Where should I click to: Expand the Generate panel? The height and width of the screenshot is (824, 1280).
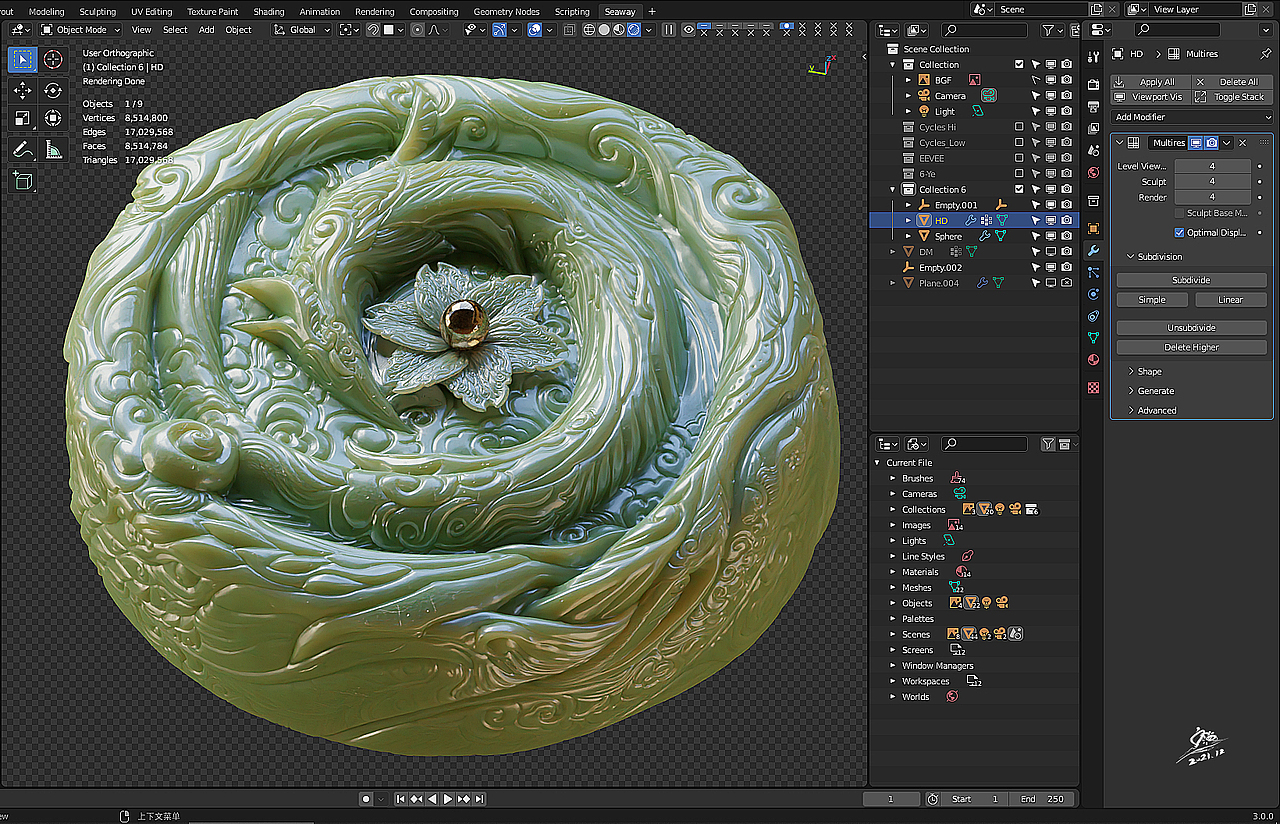click(1131, 391)
